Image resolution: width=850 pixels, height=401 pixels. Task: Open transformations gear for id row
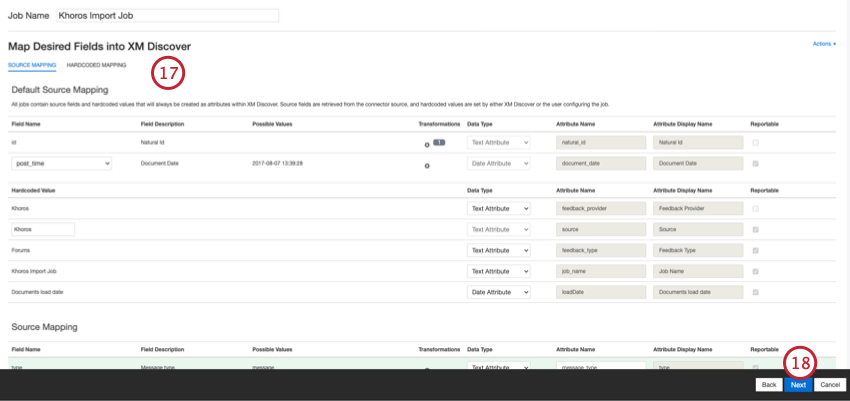click(427, 145)
